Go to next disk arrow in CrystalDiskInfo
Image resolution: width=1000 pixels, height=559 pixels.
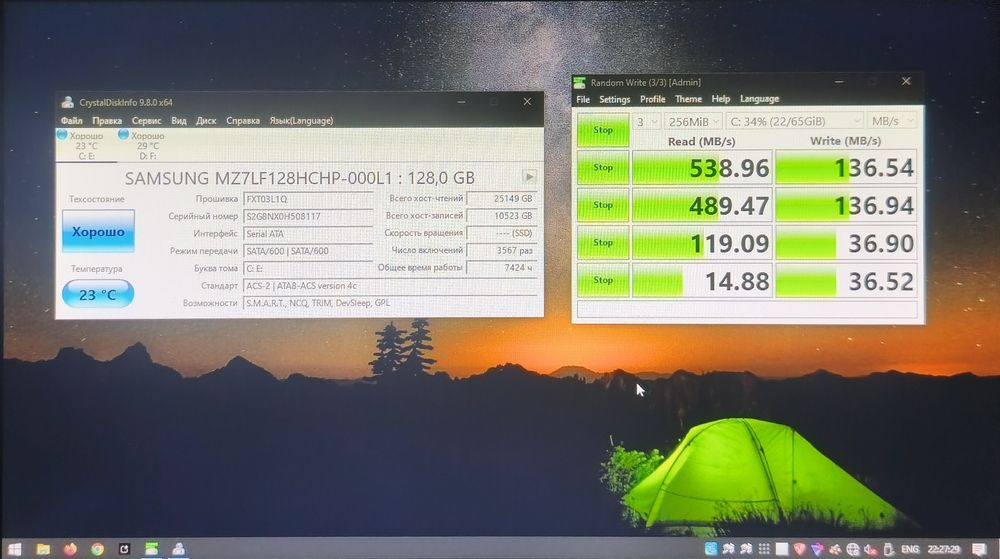coord(529,177)
